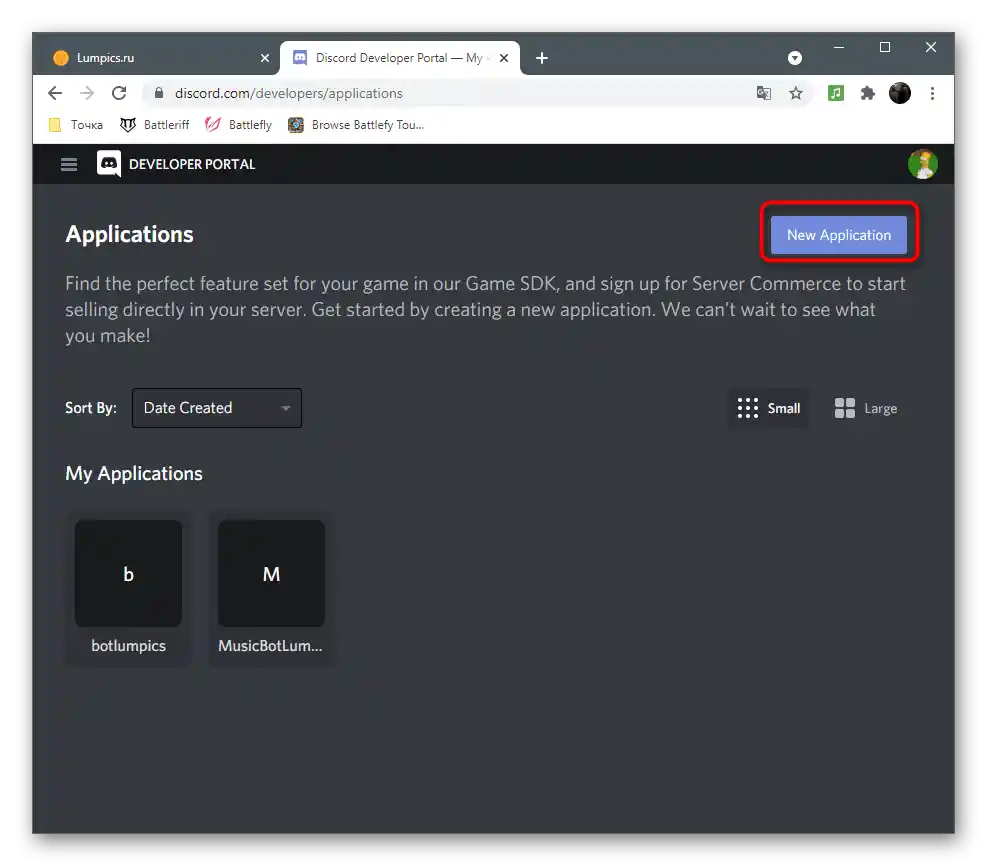Select the Discord Developer Portal tab
This screenshot has width=987, height=866.
click(x=400, y=58)
